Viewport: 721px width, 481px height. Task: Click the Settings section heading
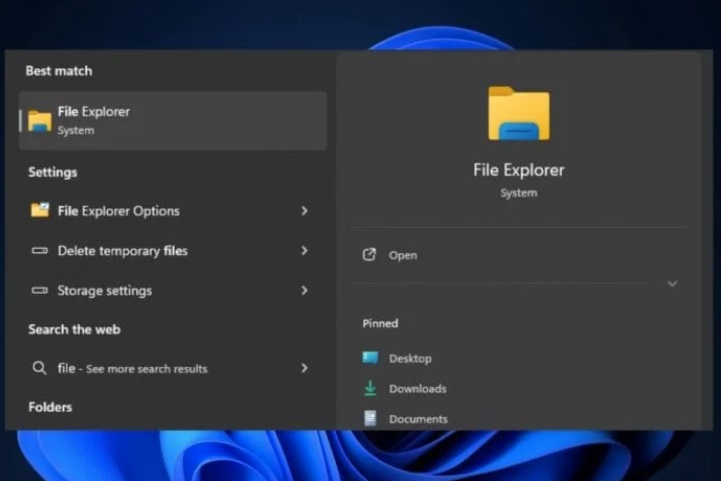(53, 172)
